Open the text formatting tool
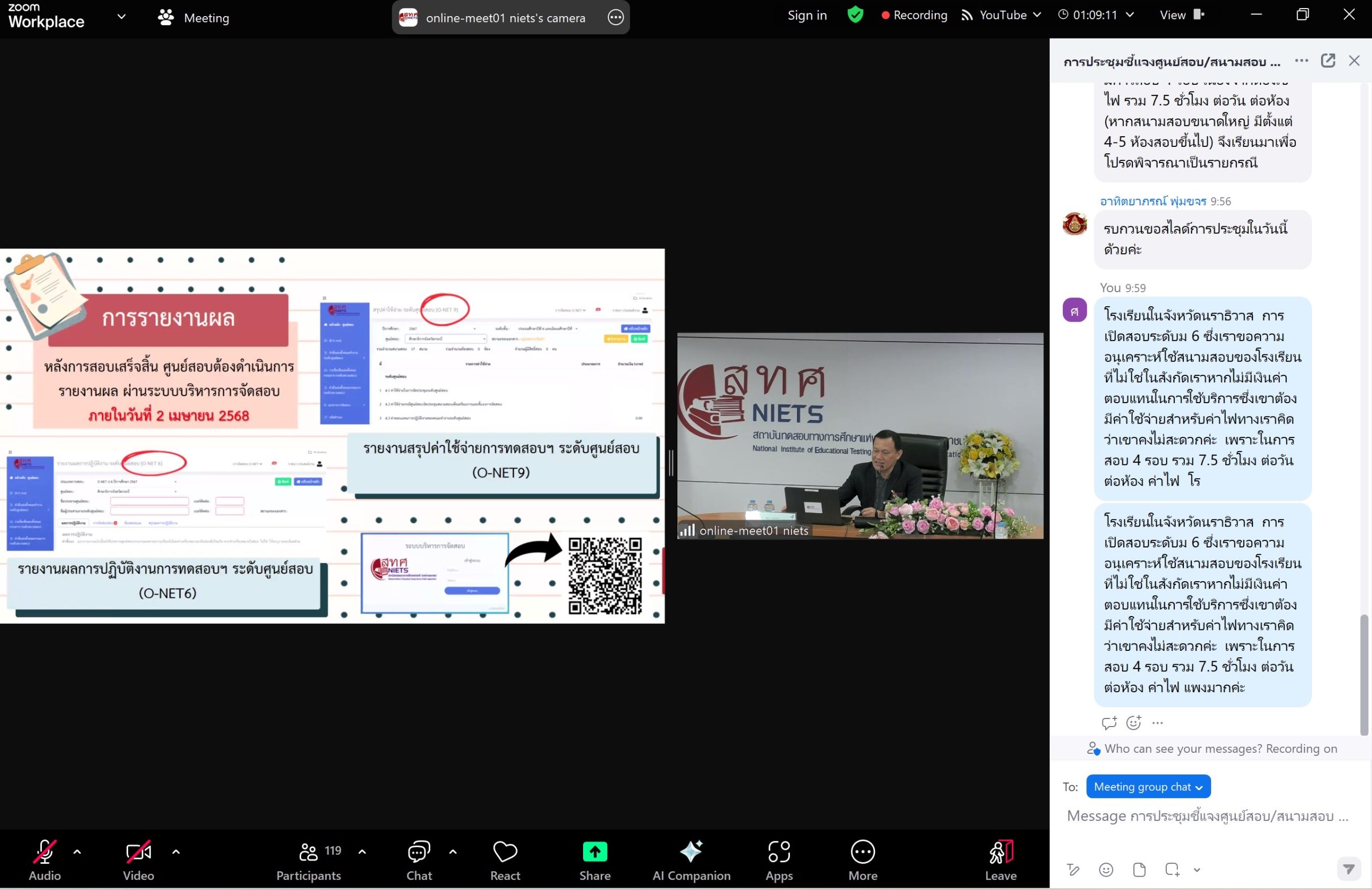The image size is (1372, 890). point(1073,869)
